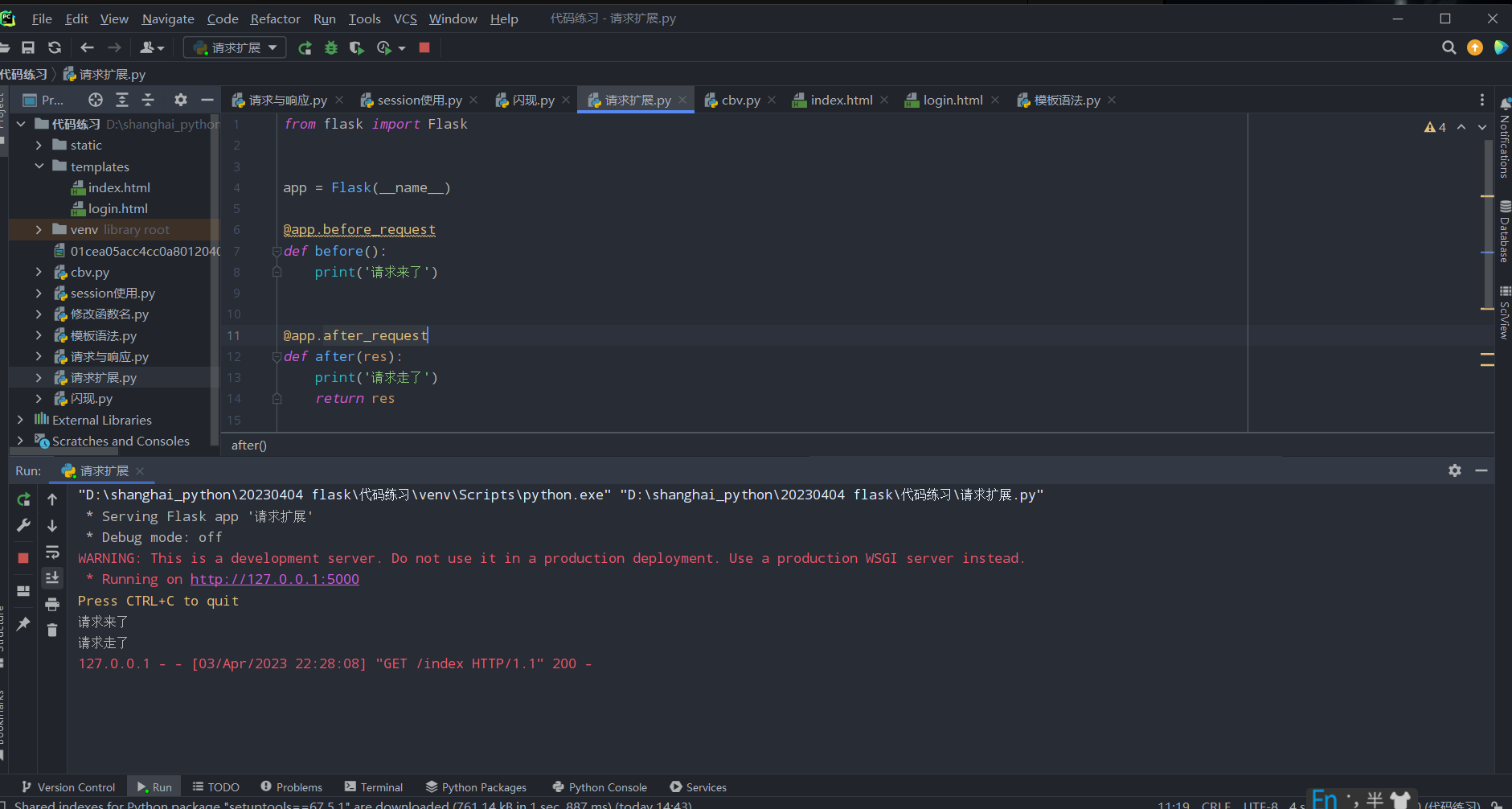Expand all items in Project panel
The width and height of the screenshot is (1512, 809).
[x=122, y=100]
